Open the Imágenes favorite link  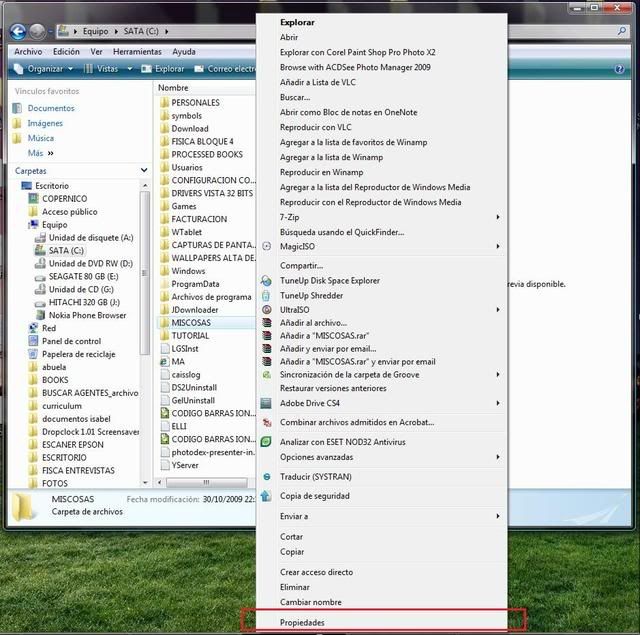45,123
